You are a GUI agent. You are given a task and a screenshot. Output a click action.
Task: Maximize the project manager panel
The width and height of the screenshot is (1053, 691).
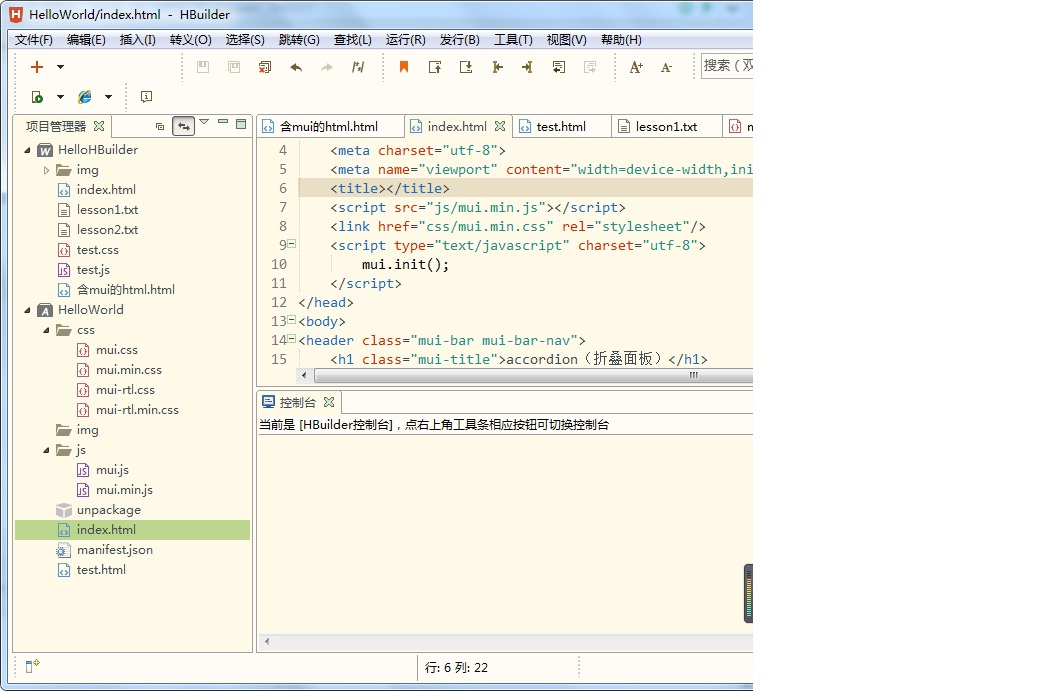pyautogui.click(x=241, y=124)
